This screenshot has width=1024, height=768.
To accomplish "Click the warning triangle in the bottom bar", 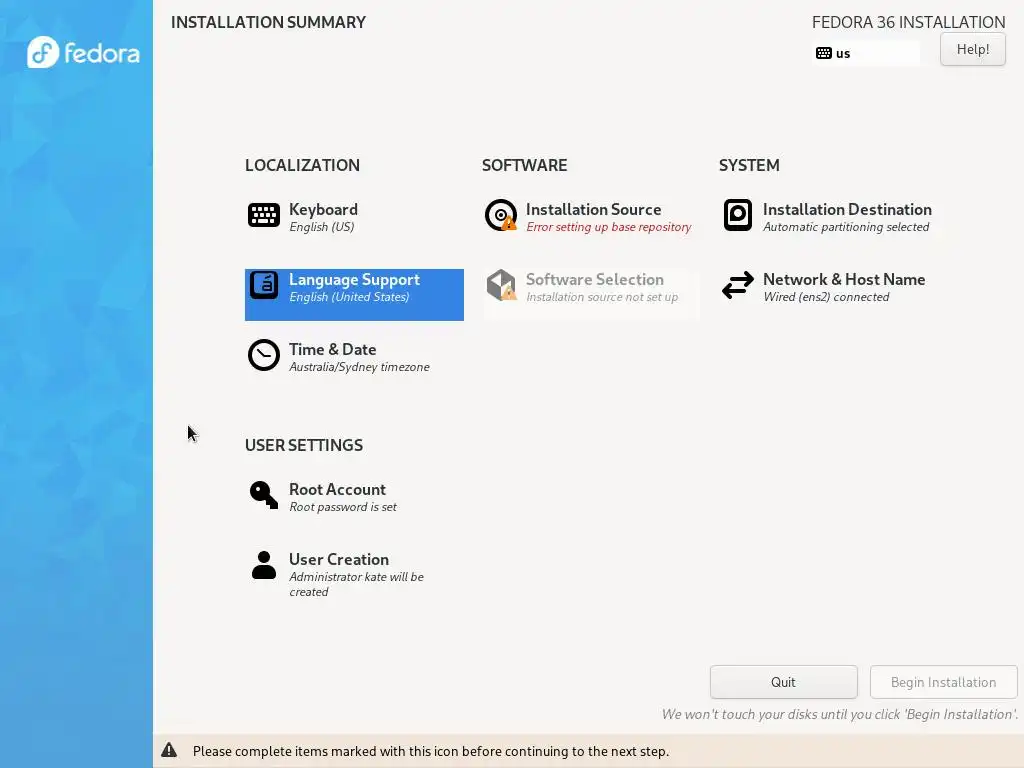I will 169,750.
